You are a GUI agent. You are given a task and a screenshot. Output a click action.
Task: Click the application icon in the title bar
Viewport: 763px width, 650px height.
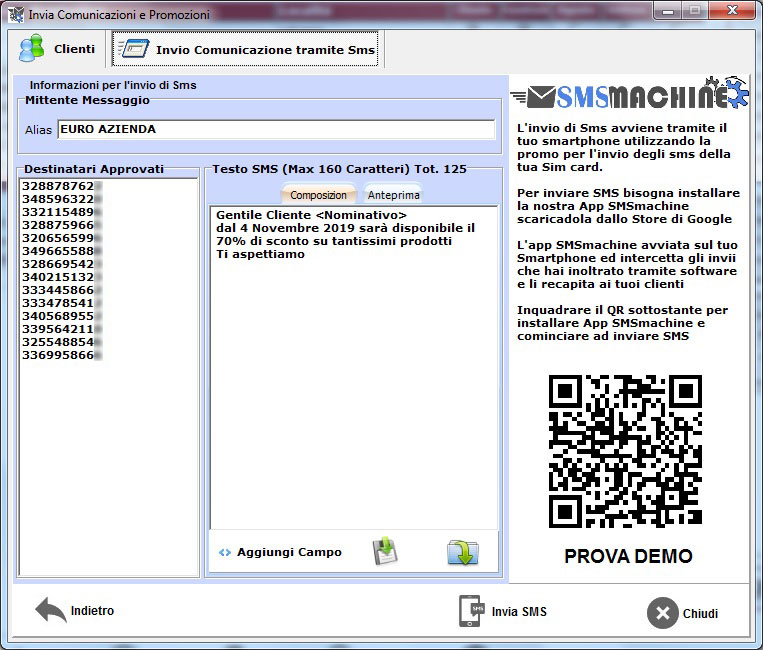tap(16, 15)
